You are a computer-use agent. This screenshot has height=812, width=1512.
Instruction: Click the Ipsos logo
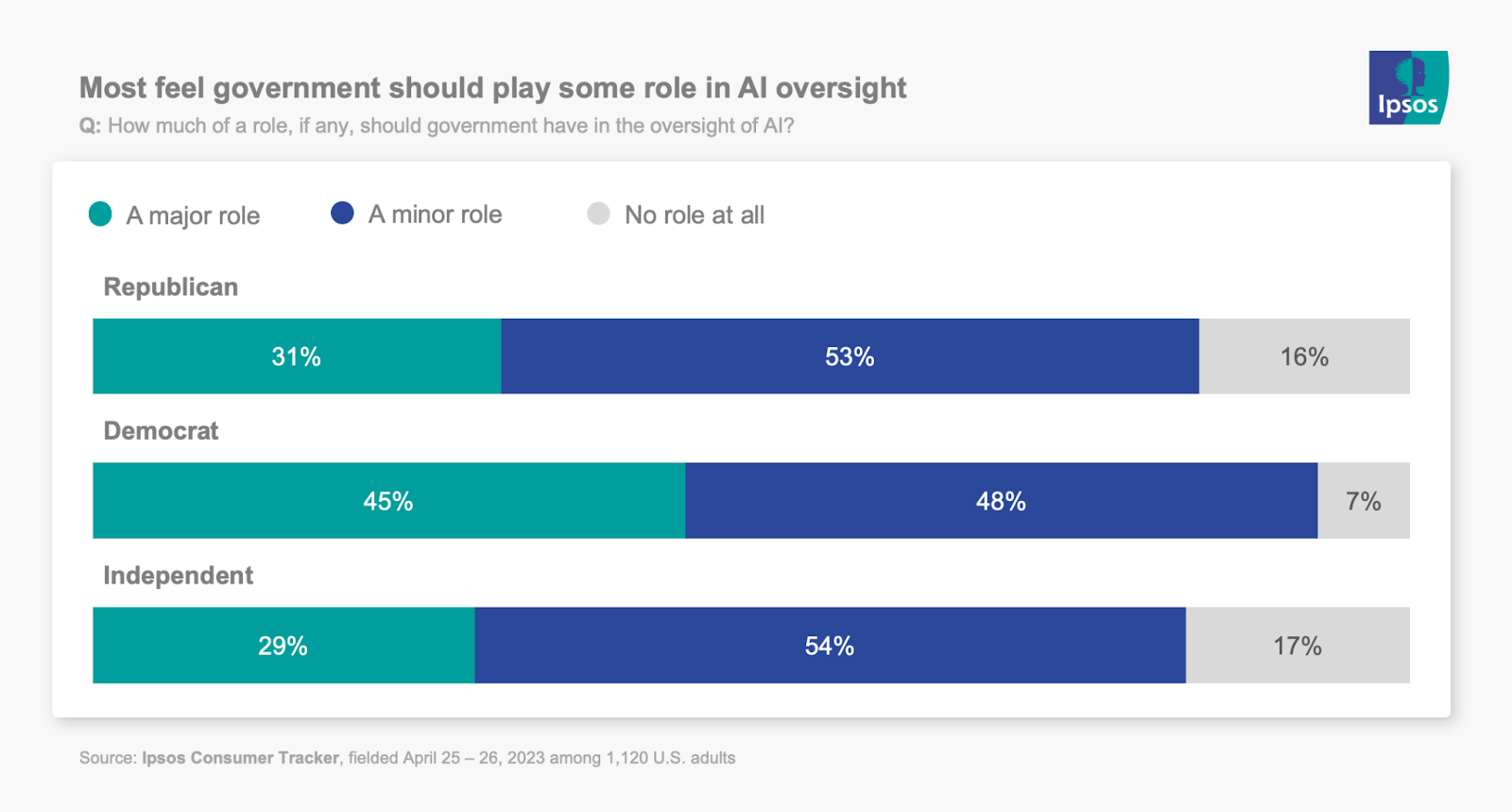tap(1407, 88)
